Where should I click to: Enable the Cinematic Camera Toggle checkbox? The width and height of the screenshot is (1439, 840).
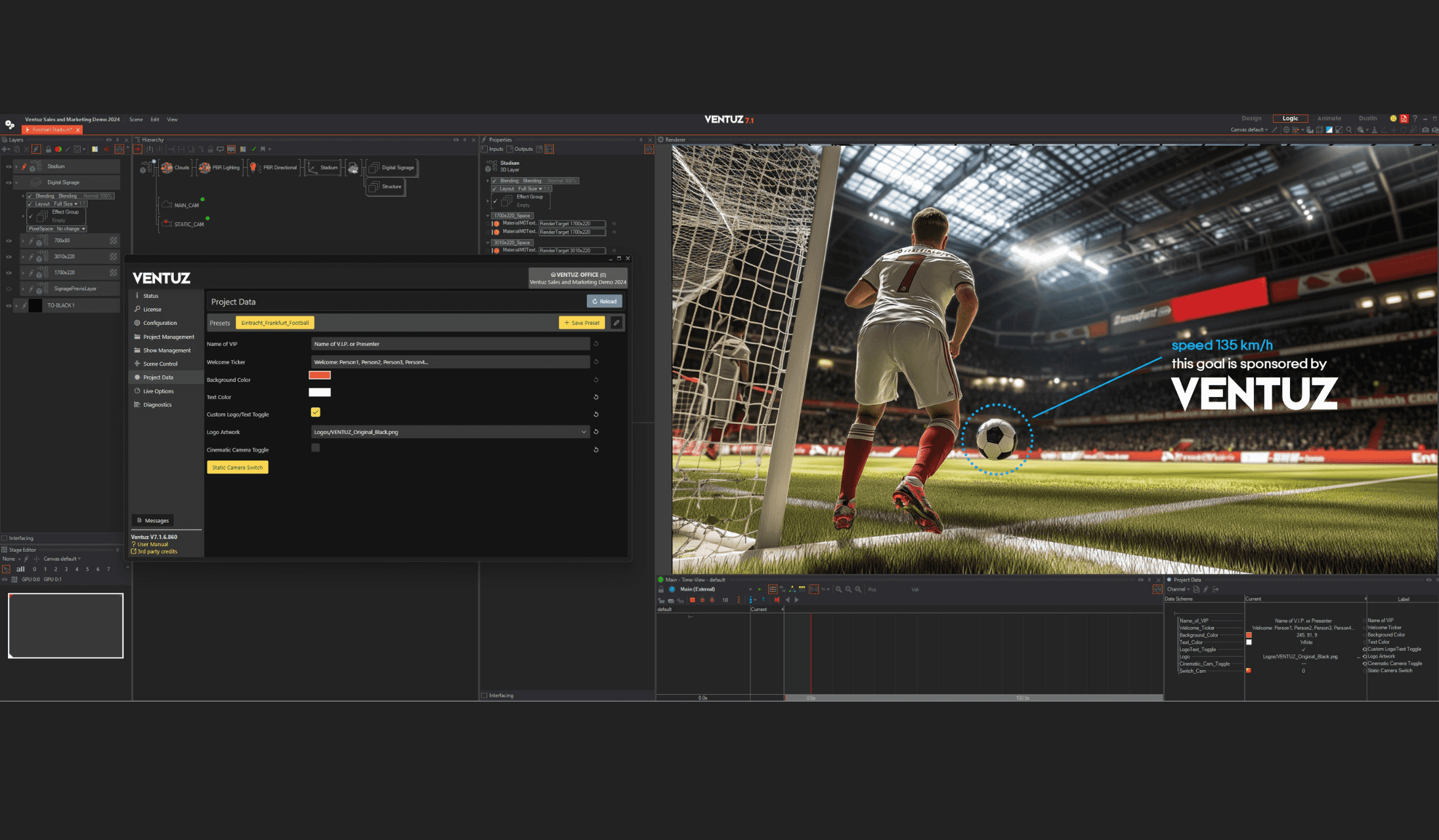click(316, 448)
